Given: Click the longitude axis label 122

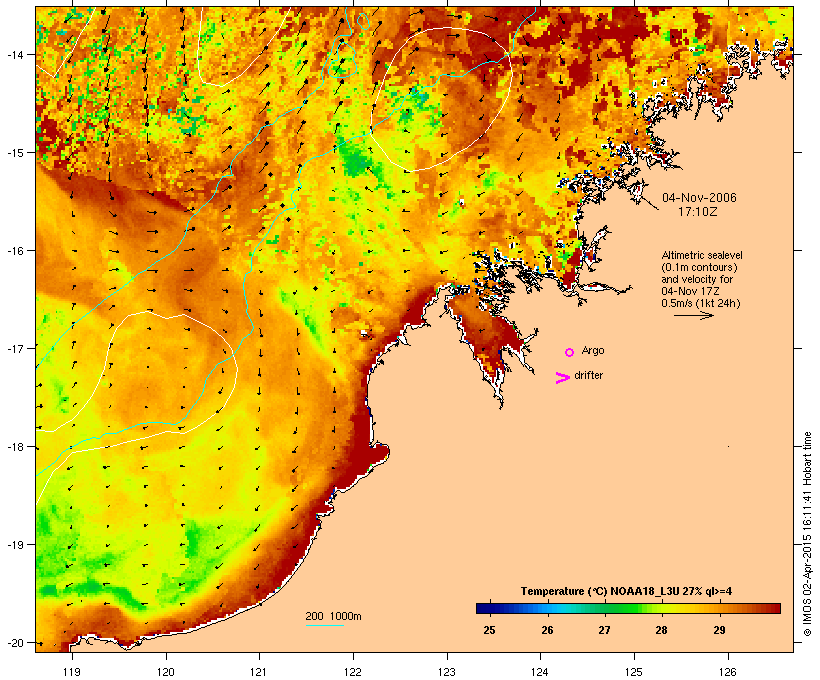Looking at the screenshot, I should coord(353,672).
